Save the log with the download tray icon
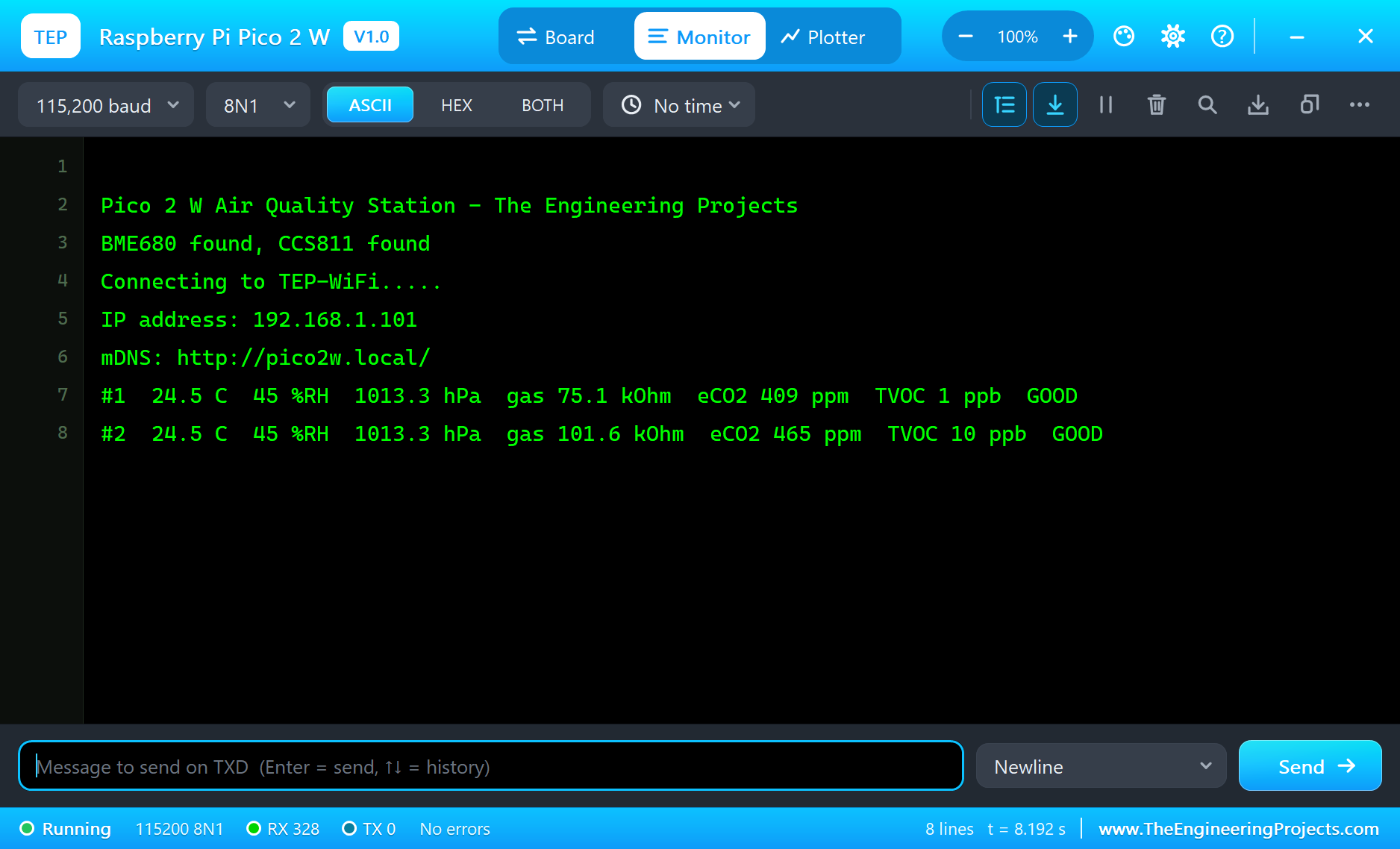Screen dimensions: 1400x849 coord(1258,104)
